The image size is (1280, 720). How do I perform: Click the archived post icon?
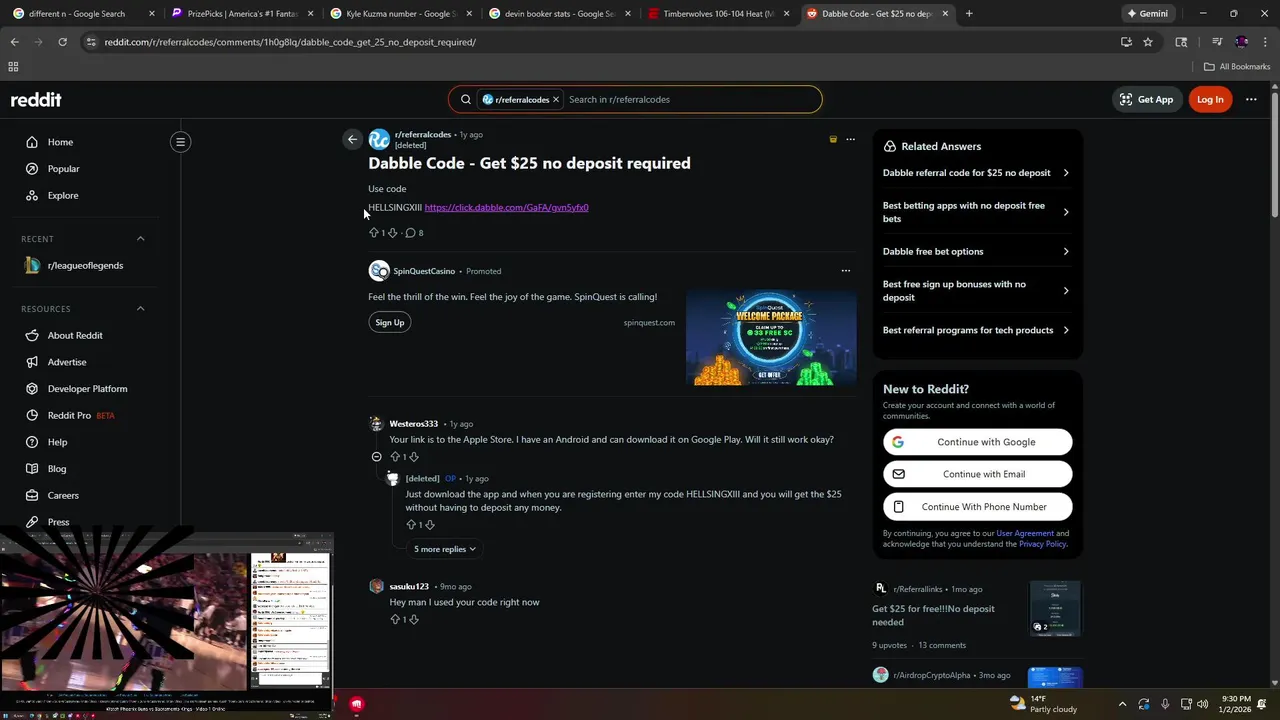click(x=833, y=139)
